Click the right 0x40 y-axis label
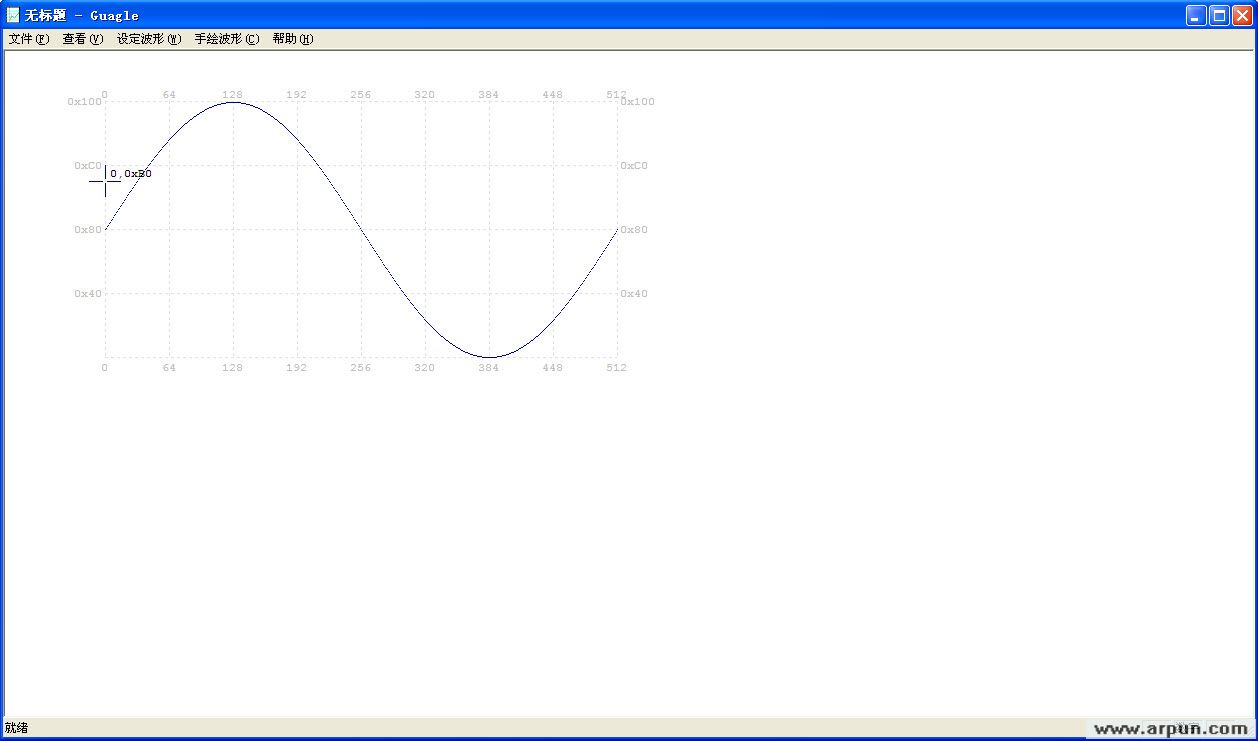The image size is (1258, 741). tap(634, 294)
